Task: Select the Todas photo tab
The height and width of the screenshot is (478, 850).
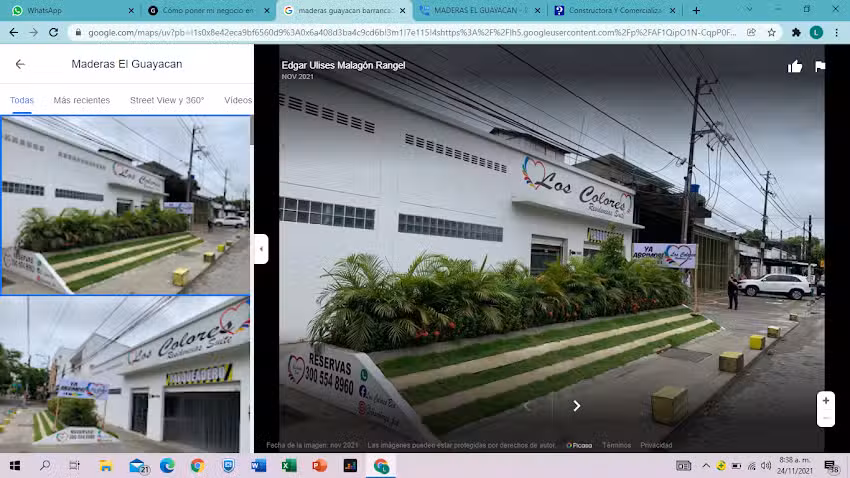Action: coord(22,100)
